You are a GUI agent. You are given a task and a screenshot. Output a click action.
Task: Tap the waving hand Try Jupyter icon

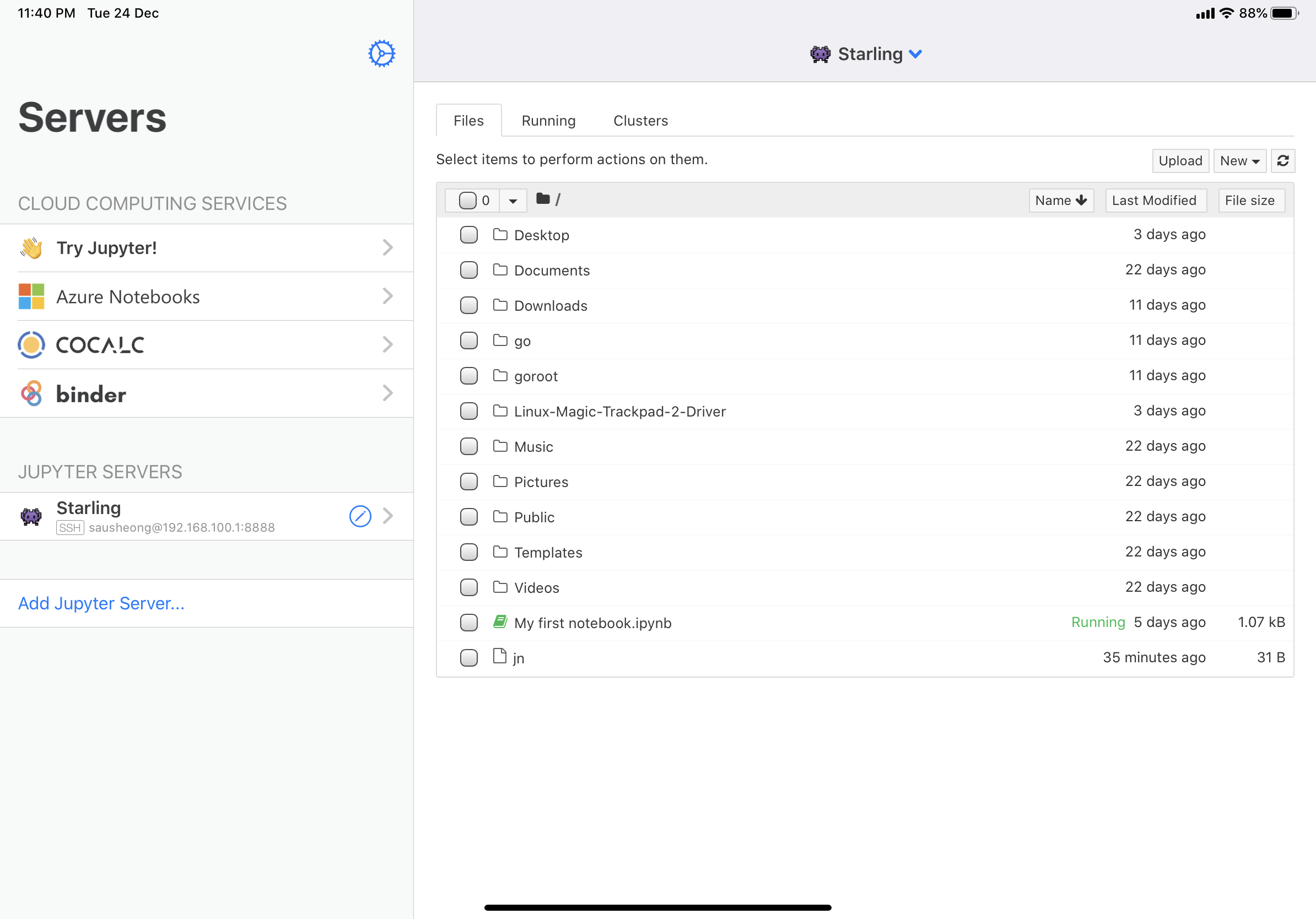coord(31,247)
